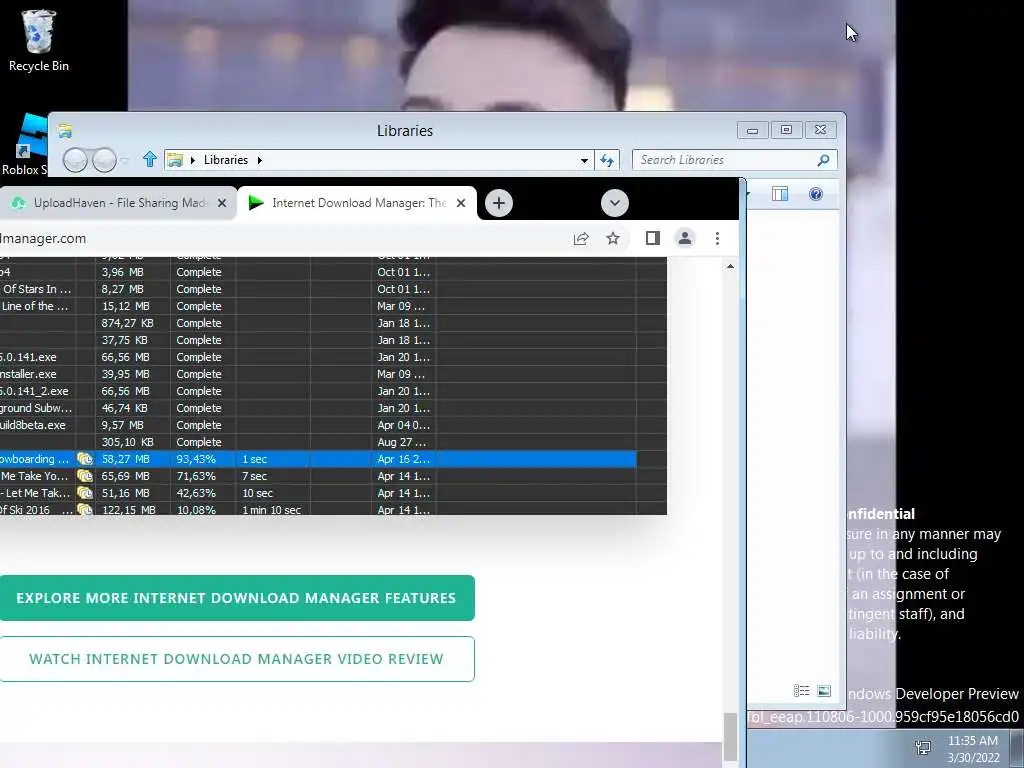Viewport: 1024px width, 768px height.
Task: Click the 71,63% download status
Action: [196, 476]
